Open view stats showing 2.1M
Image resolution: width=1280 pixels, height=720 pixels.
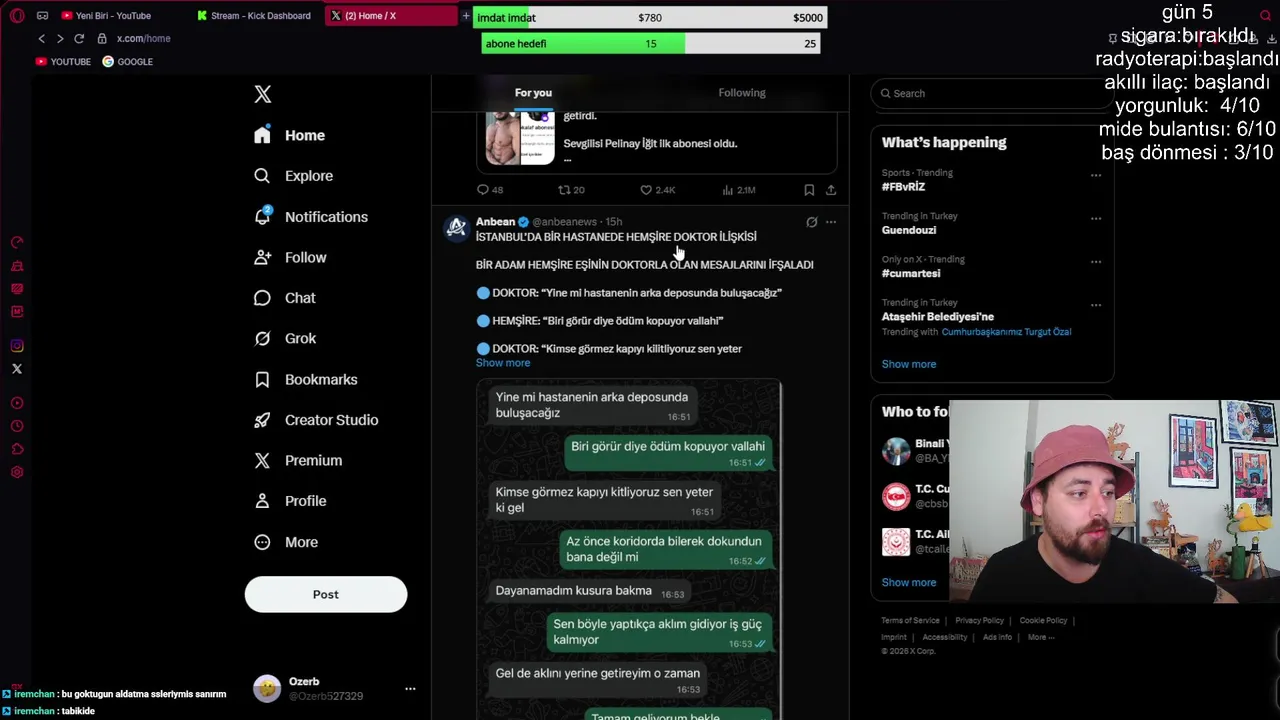pos(739,190)
